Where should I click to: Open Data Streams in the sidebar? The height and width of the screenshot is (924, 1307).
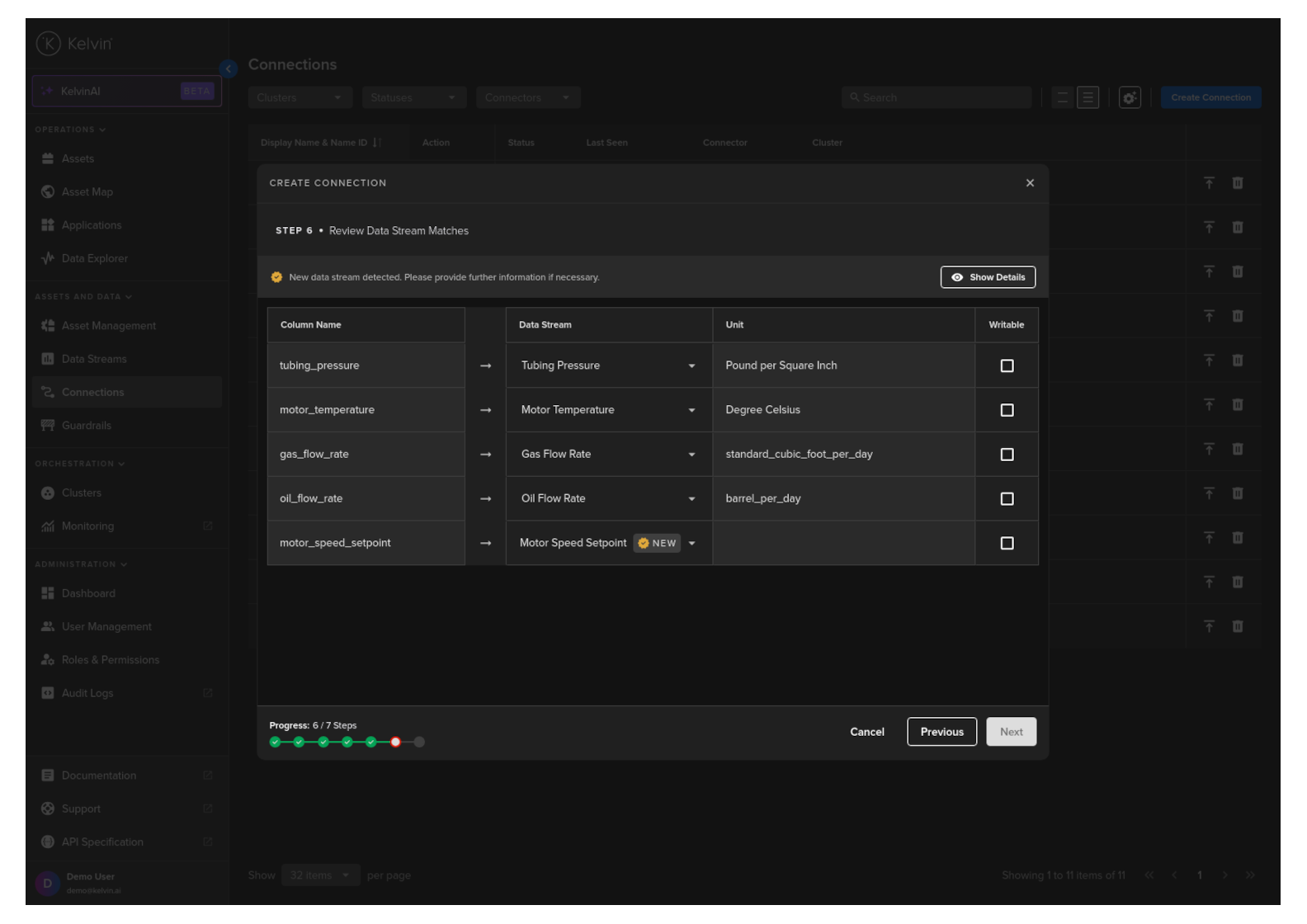click(x=94, y=360)
